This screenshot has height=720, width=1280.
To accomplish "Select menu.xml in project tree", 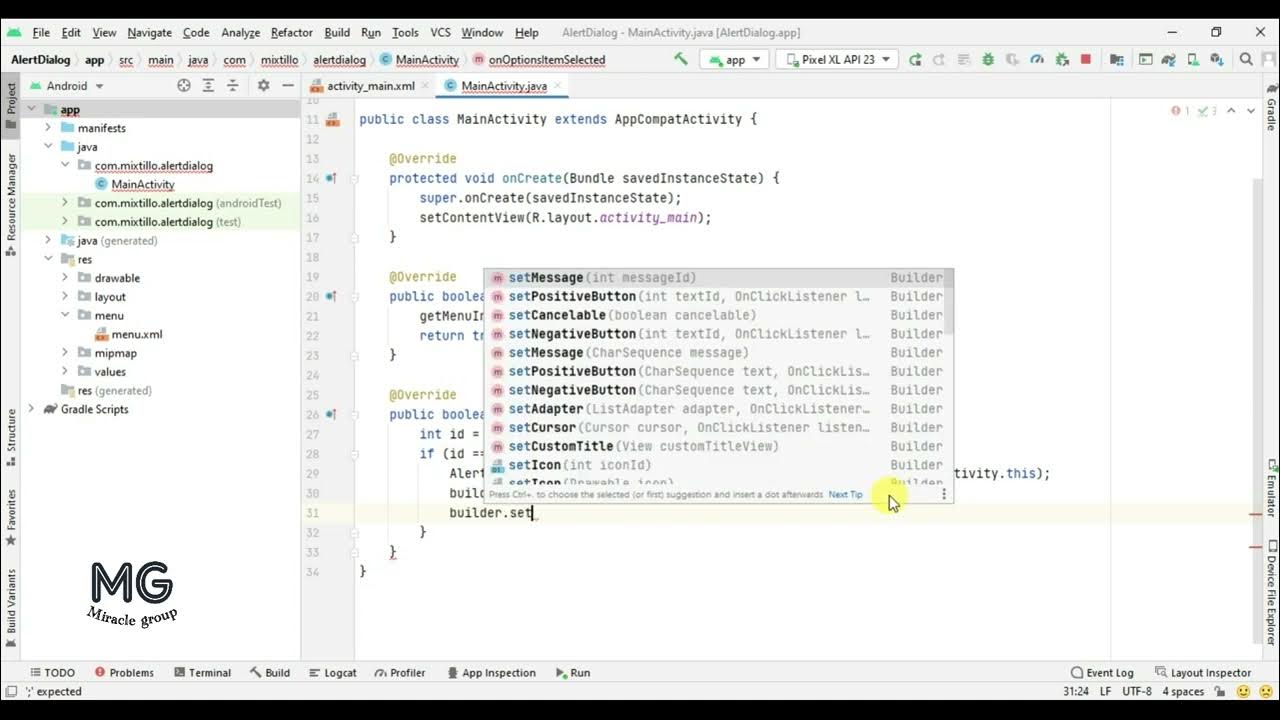I will [136, 334].
